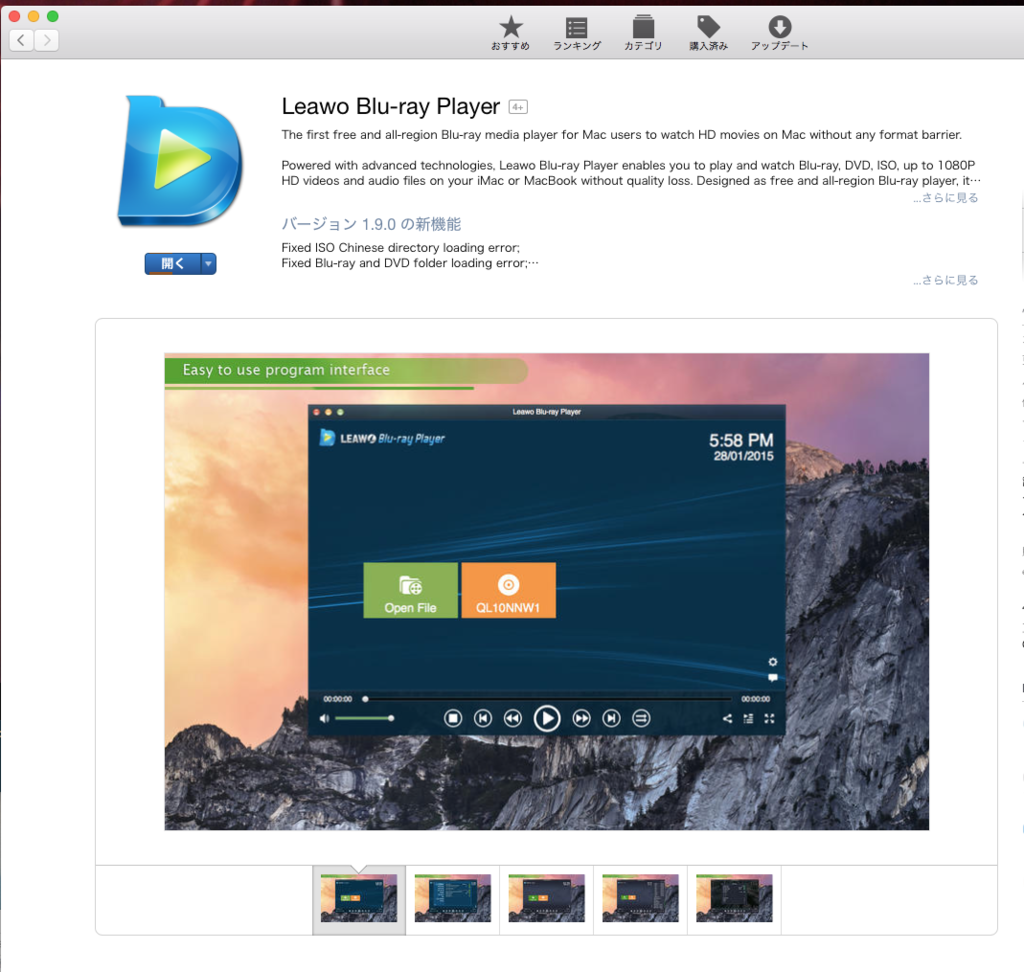The image size is (1024, 972).
Task: Click the Leawo Blu-ray Player title
Action: click(391, 106)
